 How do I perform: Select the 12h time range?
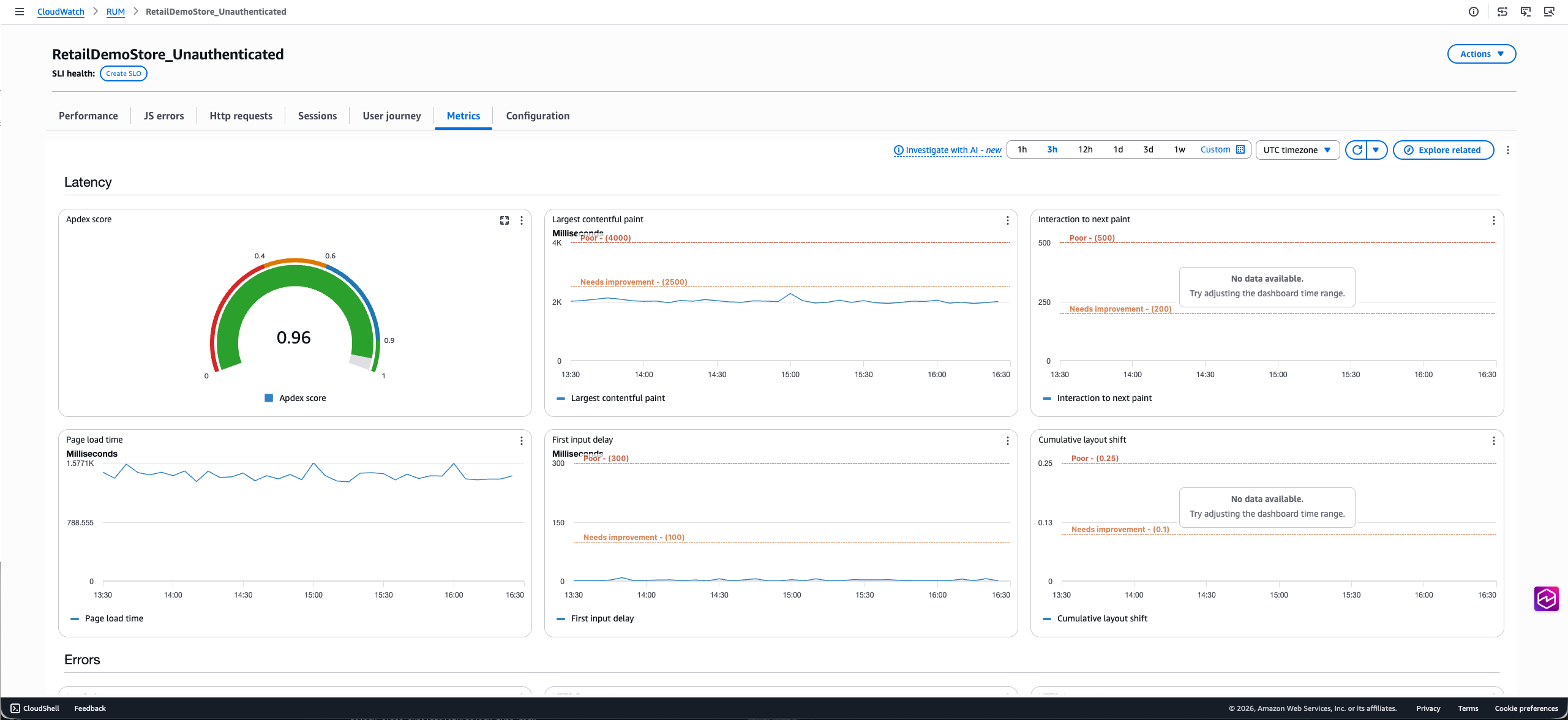click(x=1085, y=149)
